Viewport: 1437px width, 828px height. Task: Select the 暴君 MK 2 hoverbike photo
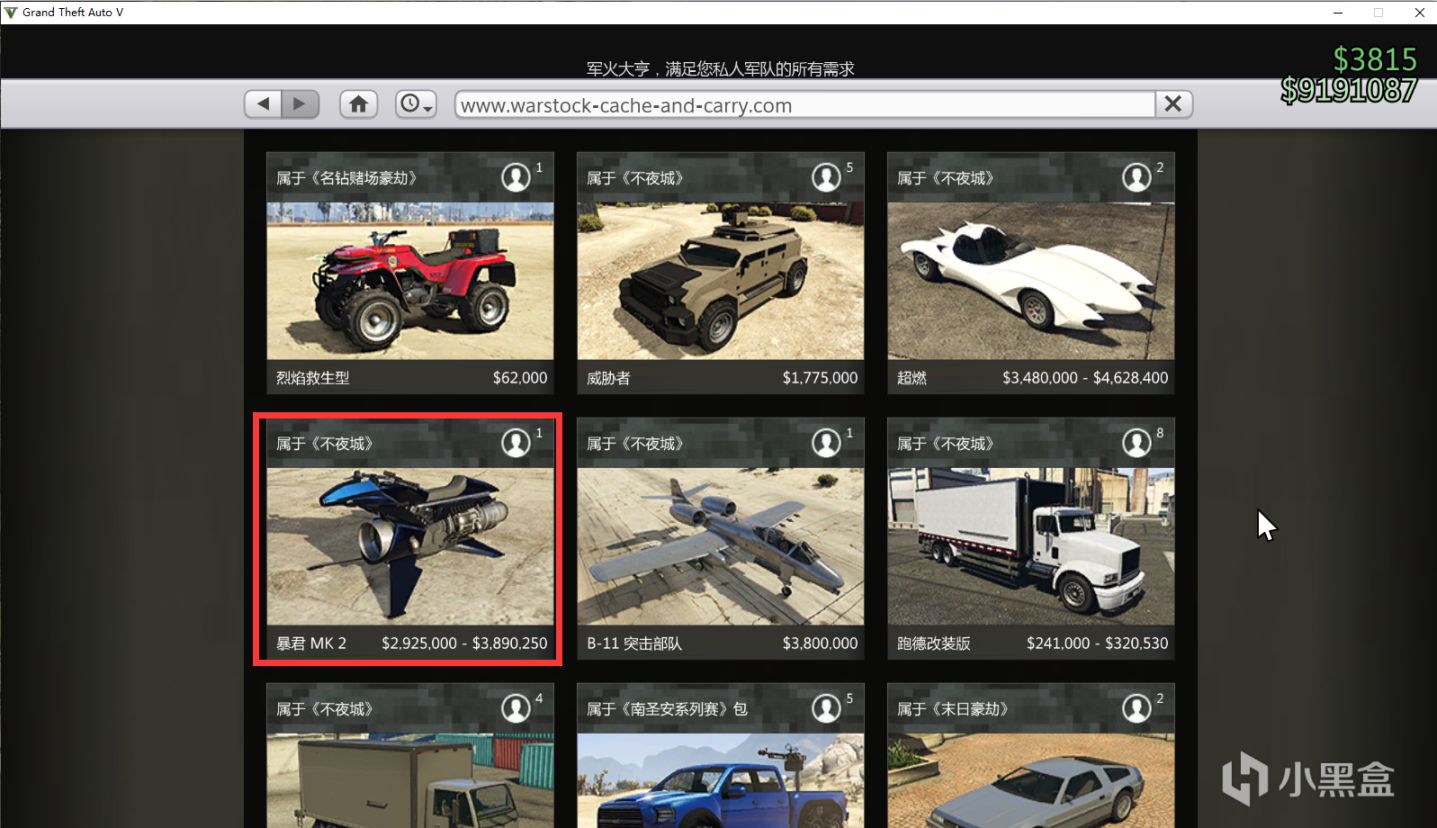tap(410, 546)
